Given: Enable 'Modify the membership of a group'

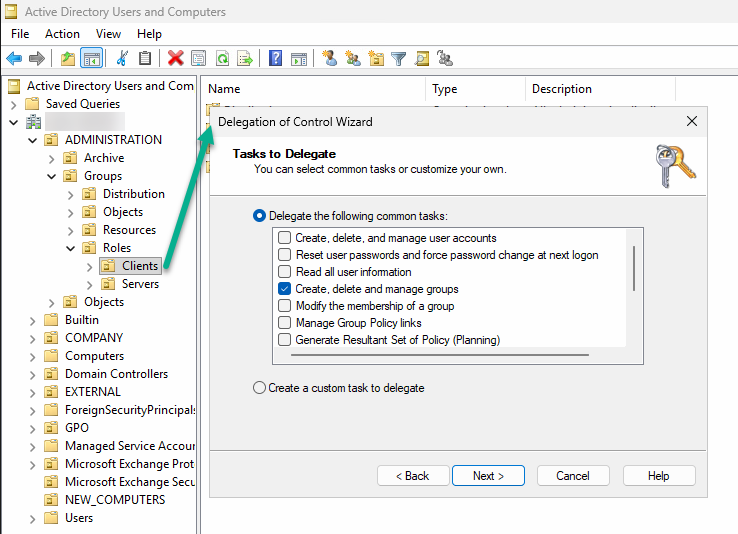Looking at the screenshot, I should click(x=285, y=306).
